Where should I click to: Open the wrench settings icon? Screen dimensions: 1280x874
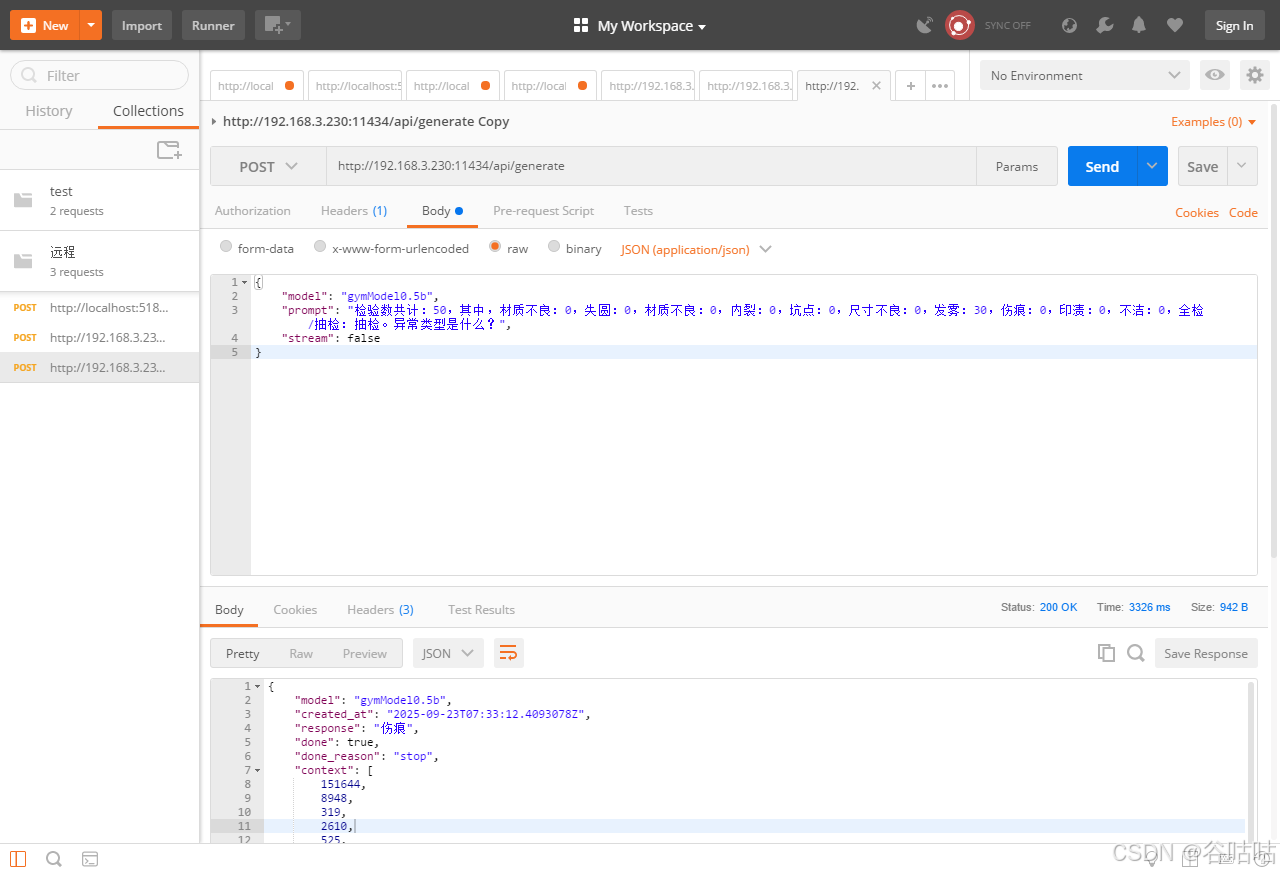1104,26
